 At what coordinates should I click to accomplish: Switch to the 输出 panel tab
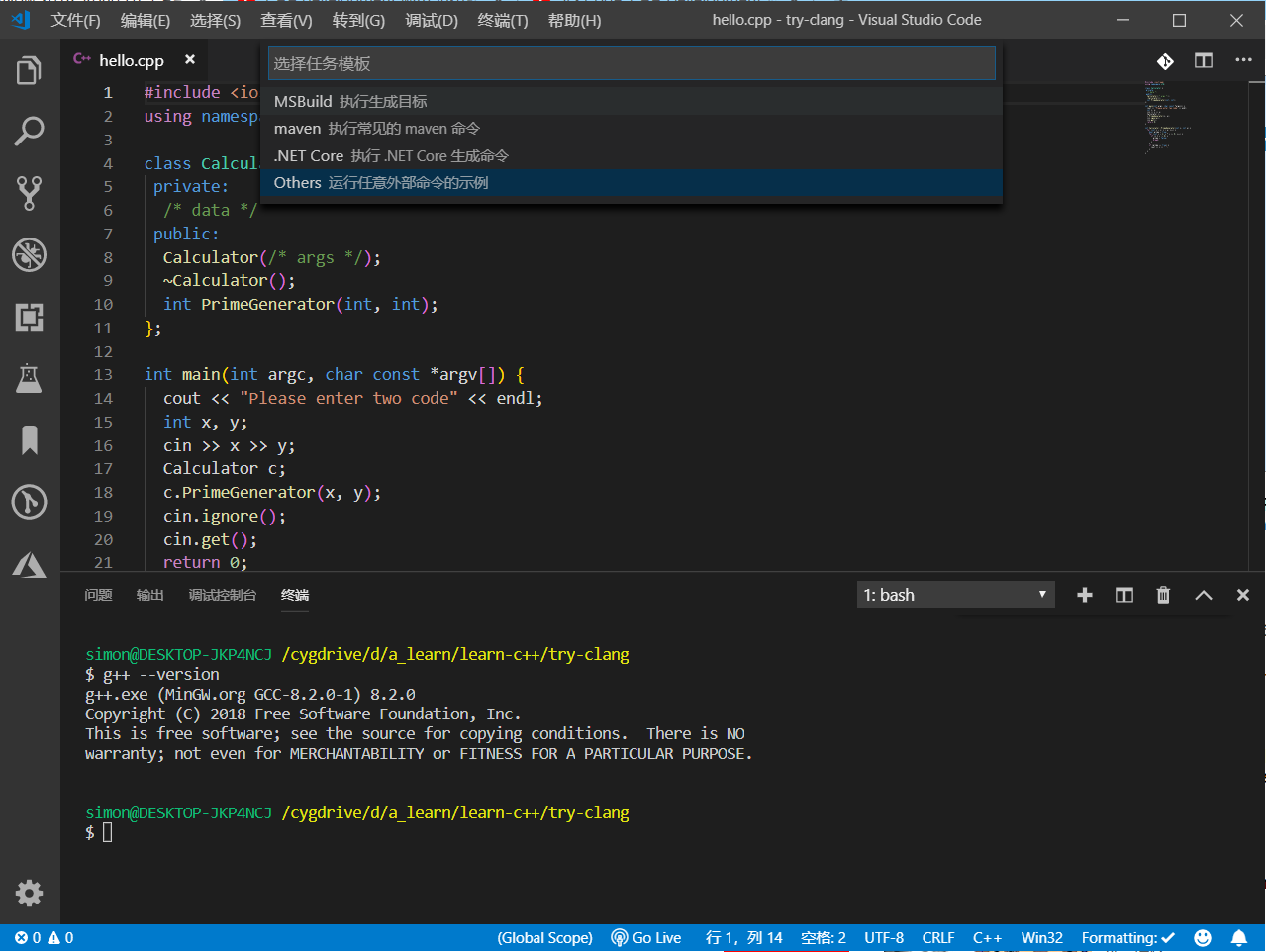[x=150, y=595]
